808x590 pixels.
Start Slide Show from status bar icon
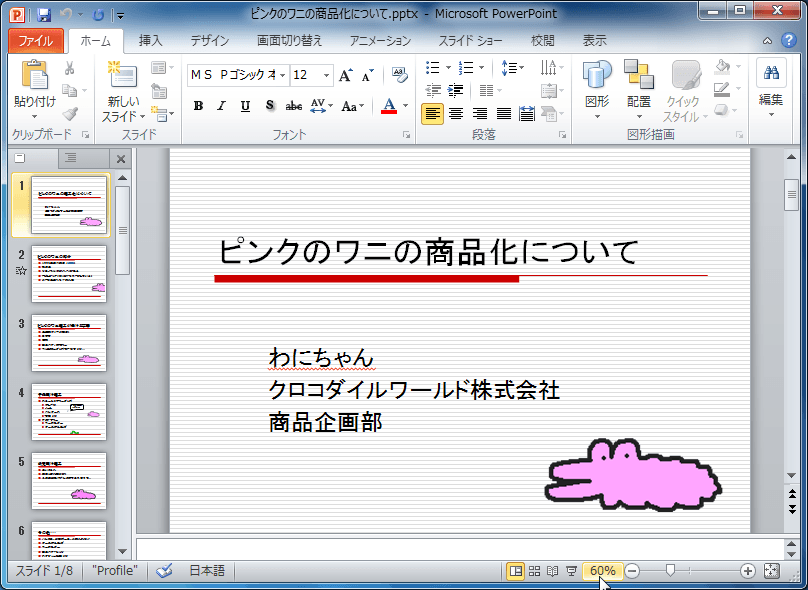click(x=571, y=571)
